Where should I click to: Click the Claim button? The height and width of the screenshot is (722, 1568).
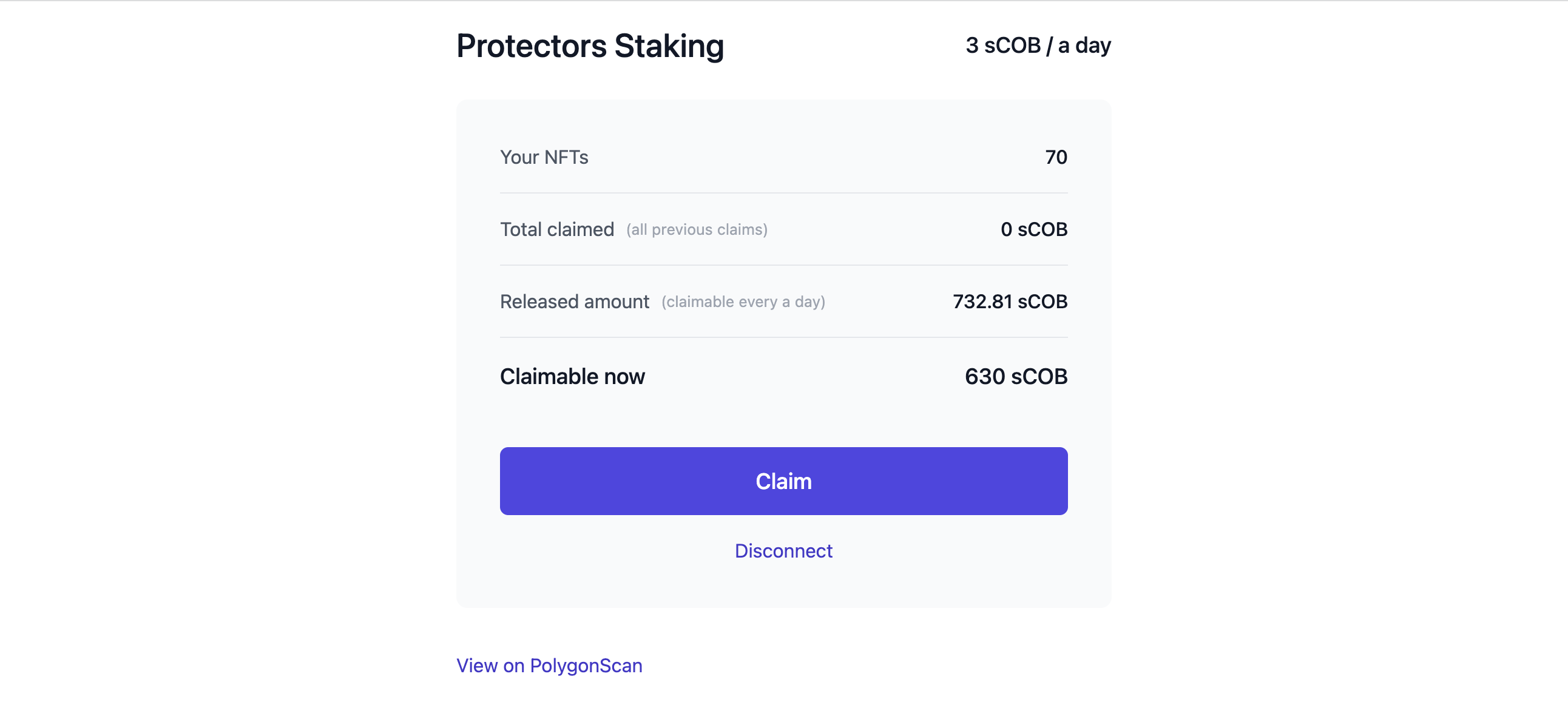pyautogui.click(x=783, y=481)
